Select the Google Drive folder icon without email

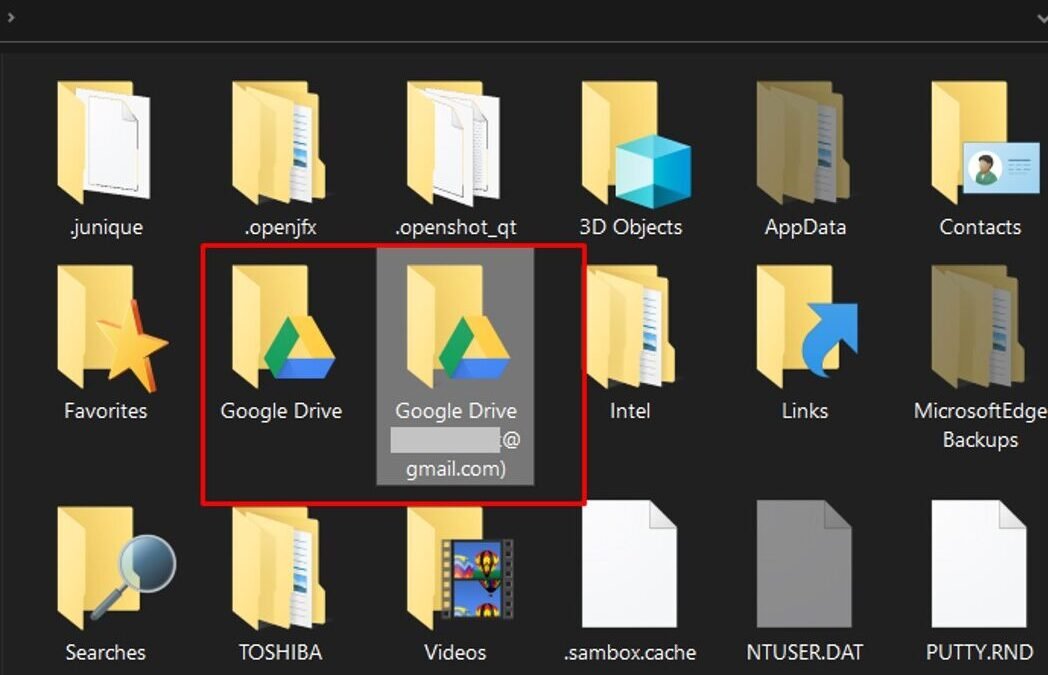(x=283, y=326)
